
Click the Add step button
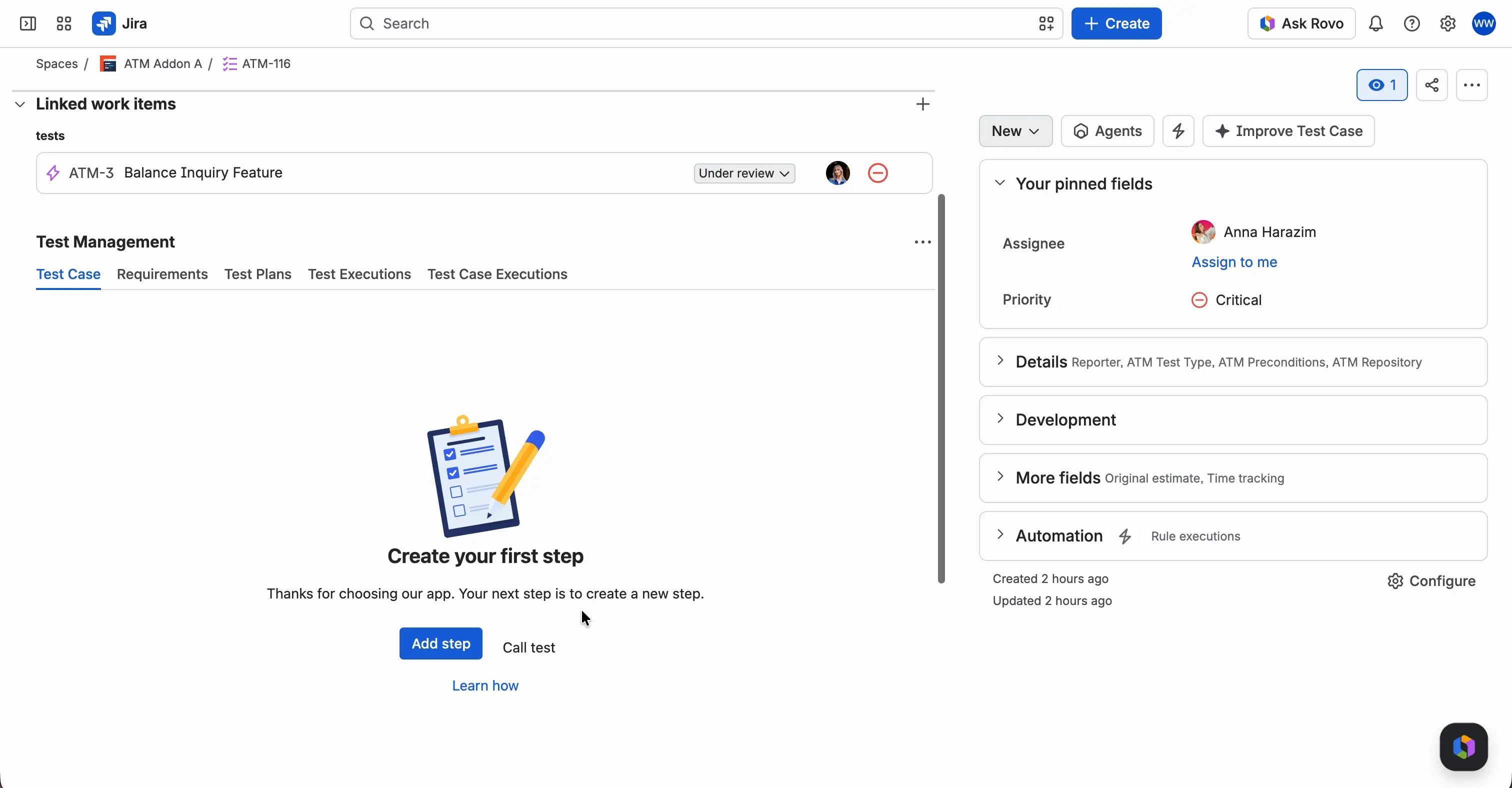pyautogui.click(x=441, y=643)
